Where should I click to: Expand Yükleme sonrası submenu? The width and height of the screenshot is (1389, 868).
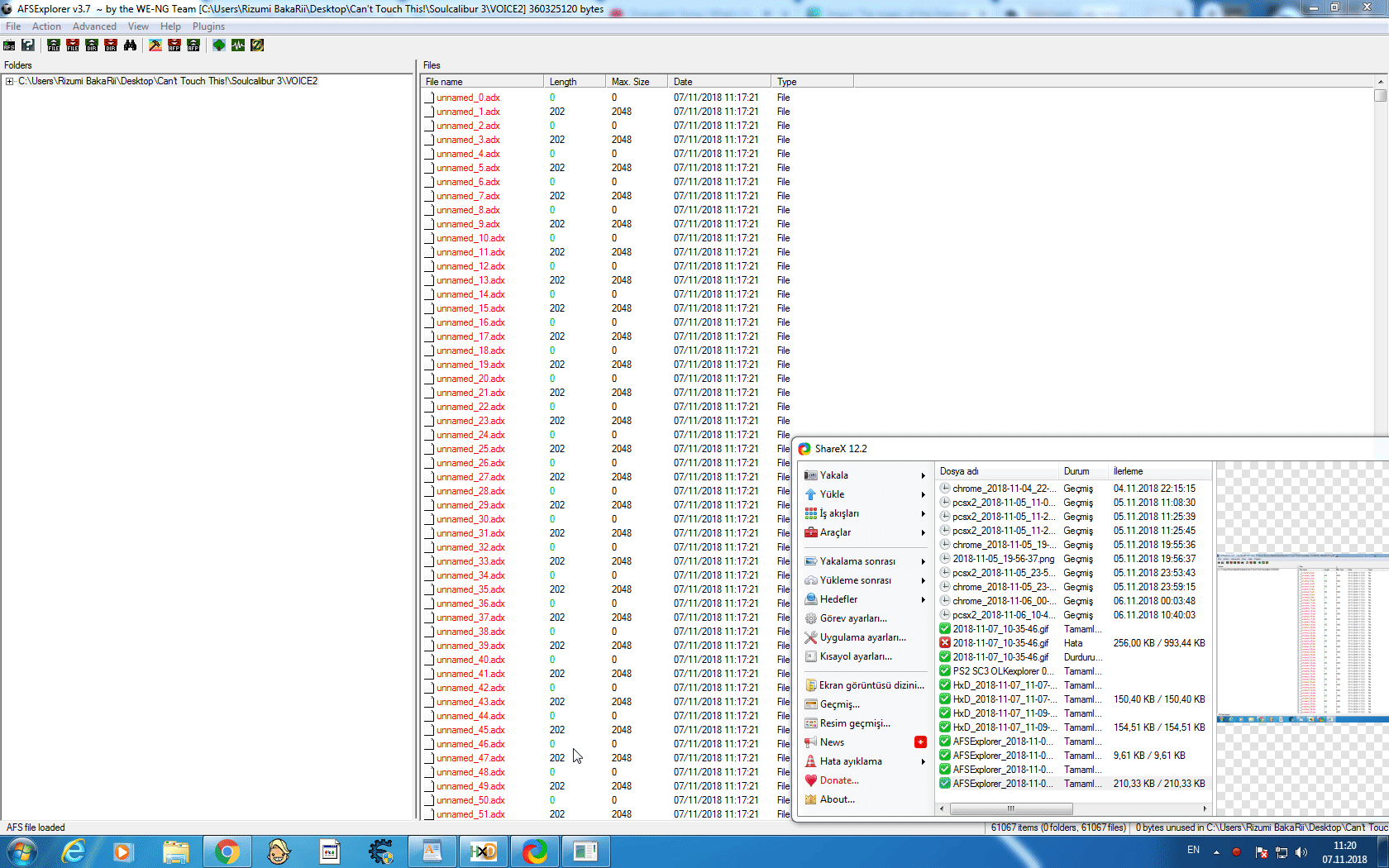pyautogui.click(x=923, y=580)
